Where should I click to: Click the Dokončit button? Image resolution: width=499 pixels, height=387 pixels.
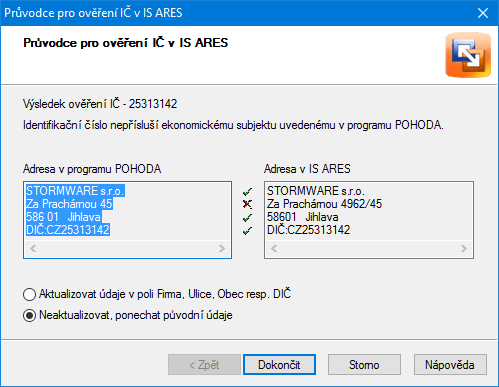[x=279, y=365]
